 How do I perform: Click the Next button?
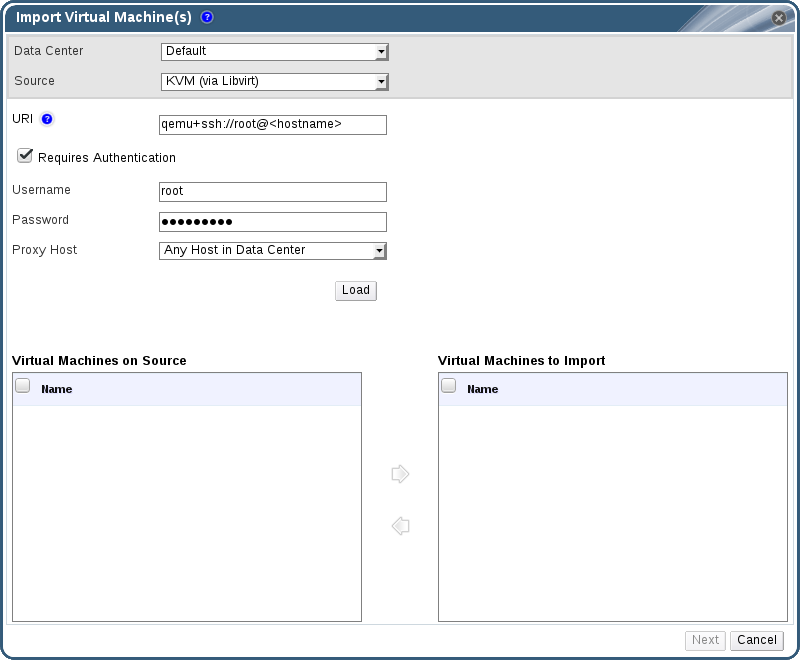[705, 640]
